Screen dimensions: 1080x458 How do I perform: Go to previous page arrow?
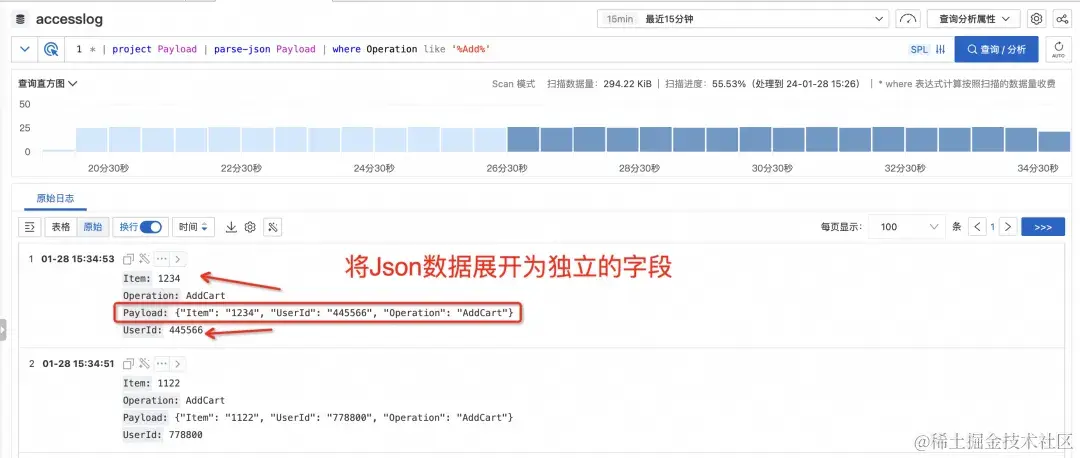tap(977, 227)
